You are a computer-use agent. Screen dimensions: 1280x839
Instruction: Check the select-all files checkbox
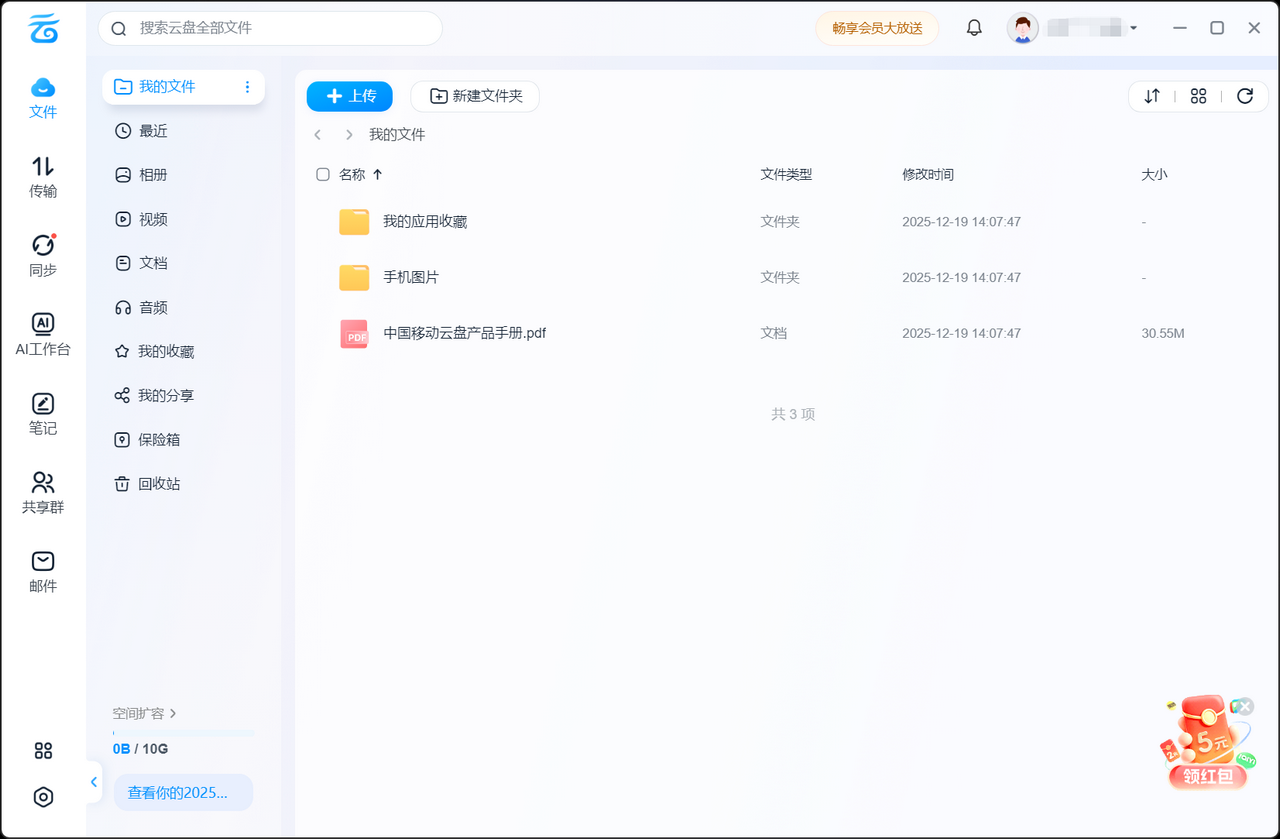[x=322, y=173]
